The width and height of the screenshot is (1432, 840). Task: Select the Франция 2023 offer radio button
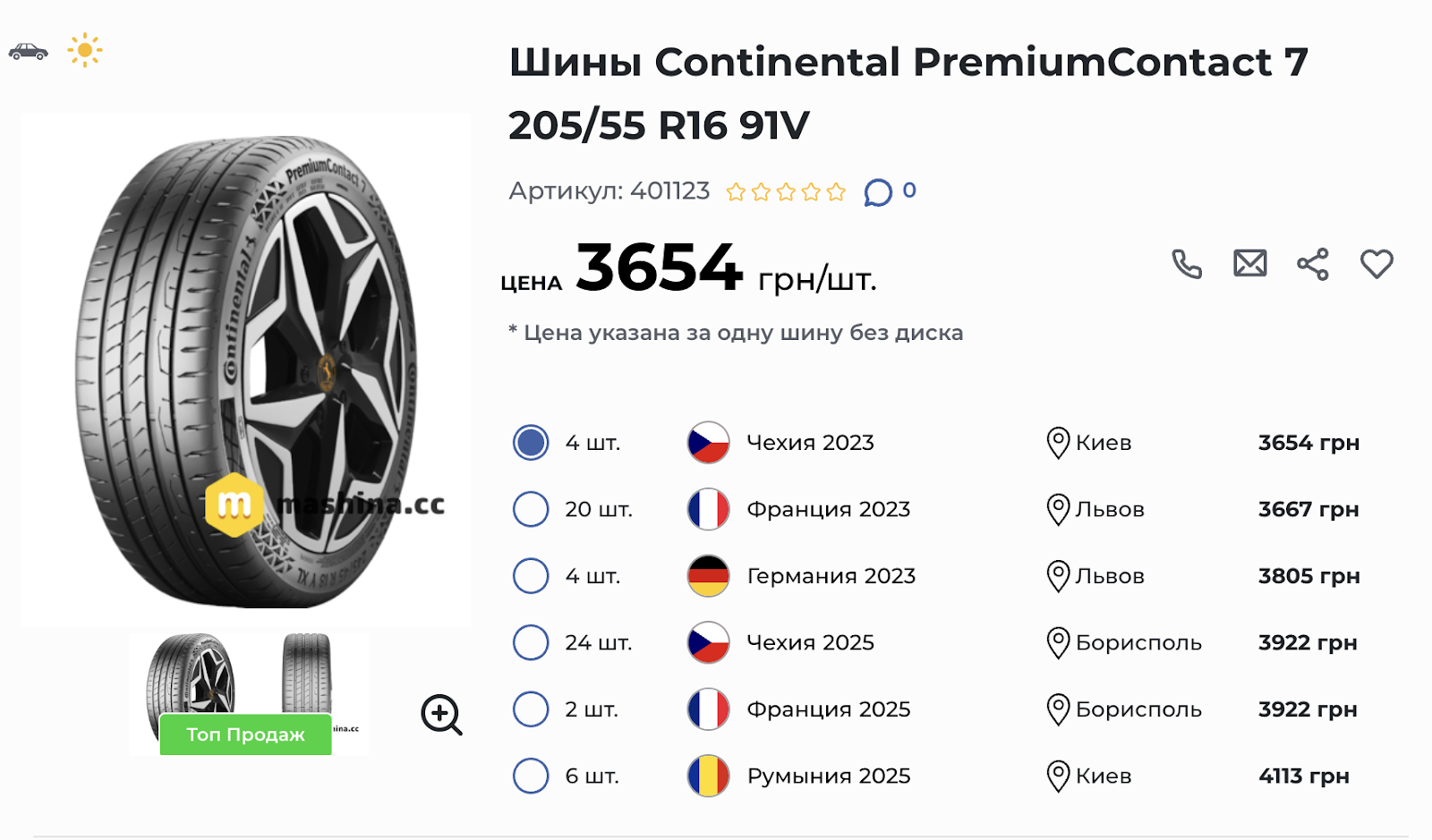pos(531,509)
